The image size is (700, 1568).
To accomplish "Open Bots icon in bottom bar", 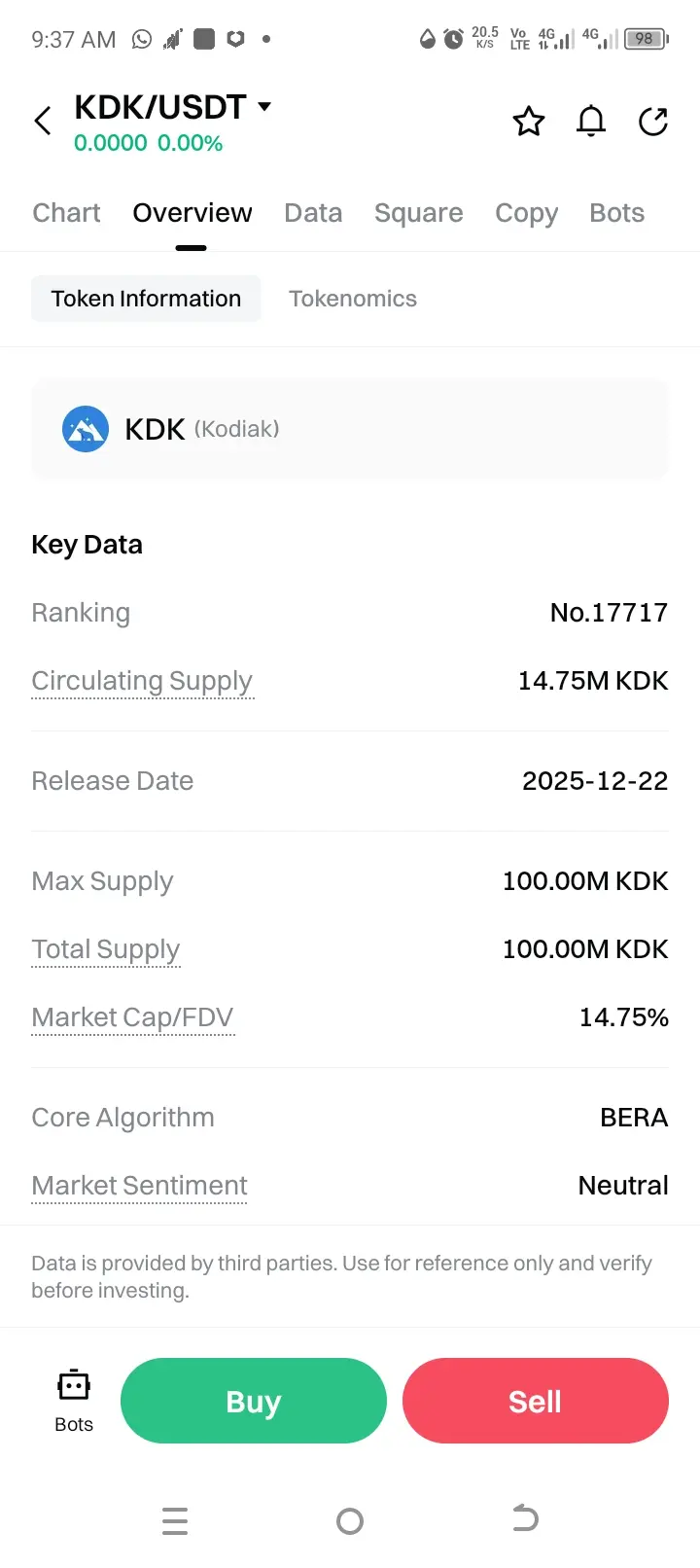I will [74, 1400].
